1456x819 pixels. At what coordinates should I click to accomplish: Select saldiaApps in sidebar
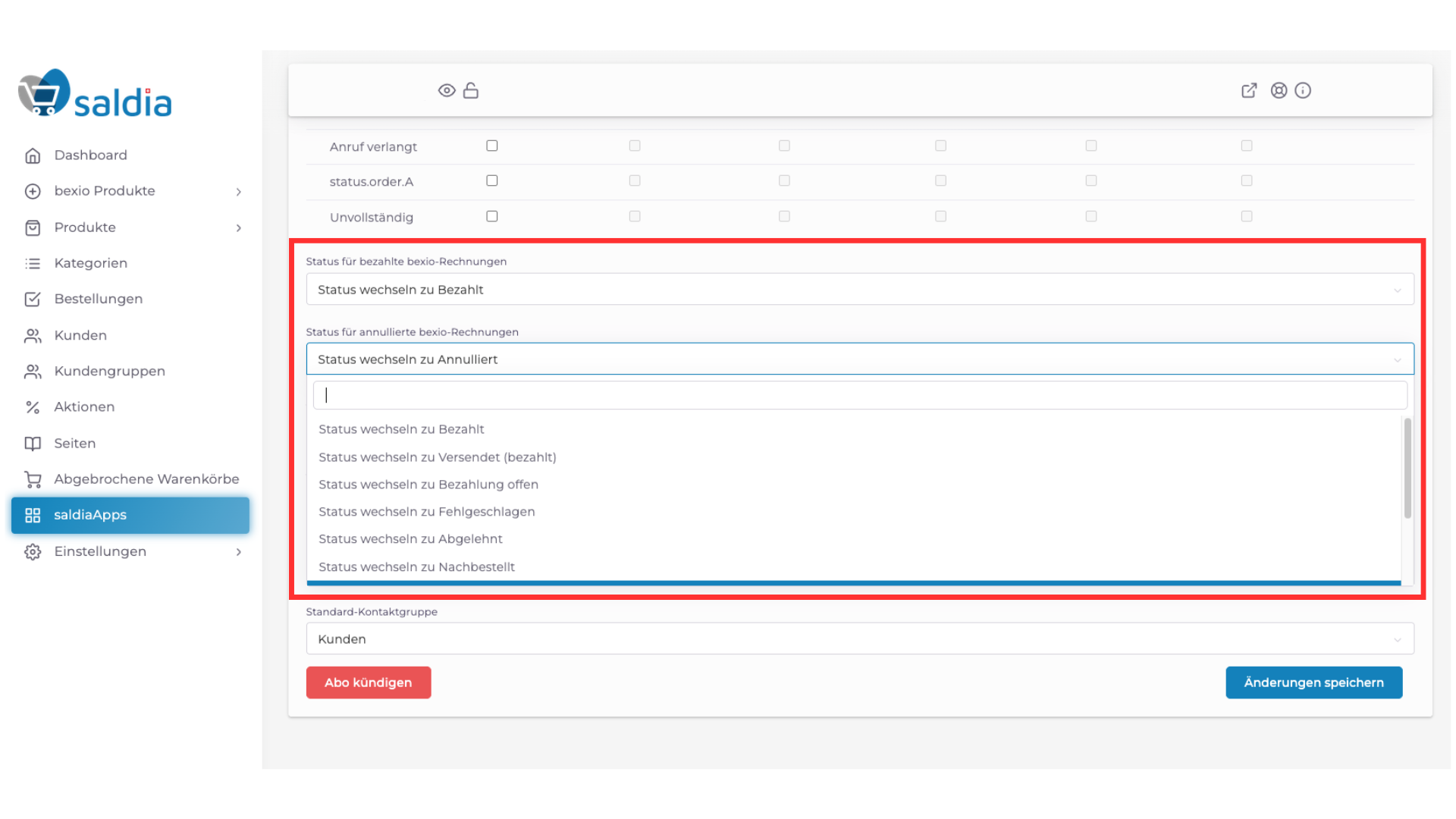pyautogui.click(x=130, y=515)
